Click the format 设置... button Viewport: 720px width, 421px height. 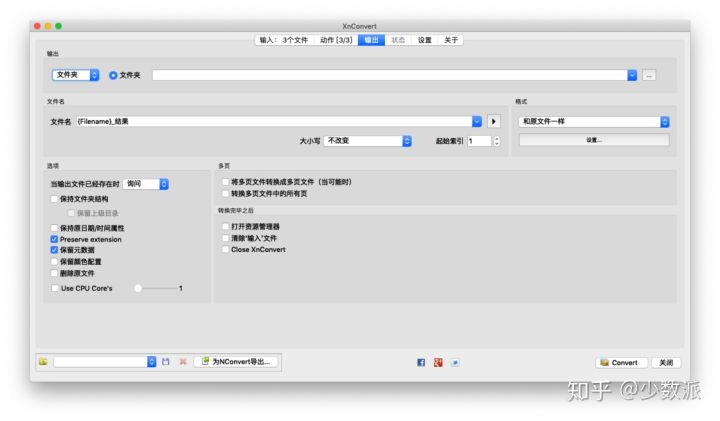pyautogui.click(x=594, y=140)
